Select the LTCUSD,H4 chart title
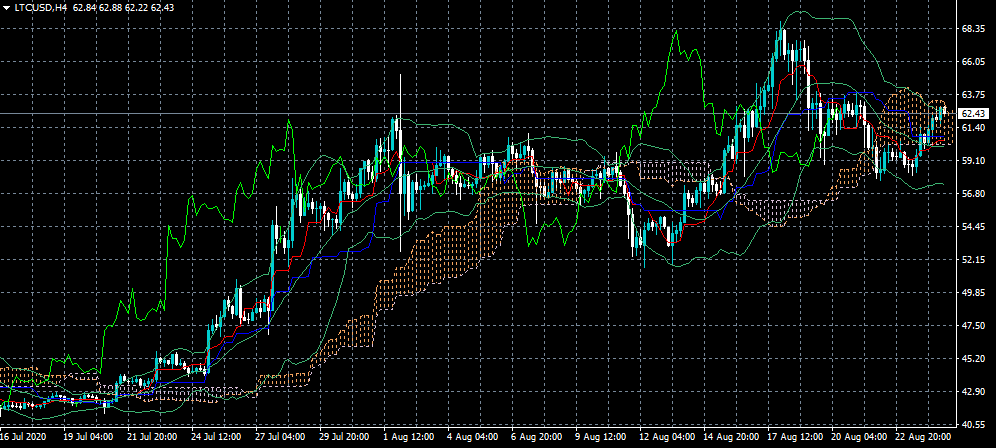This screenshot has height=448, width=996. 40,8
